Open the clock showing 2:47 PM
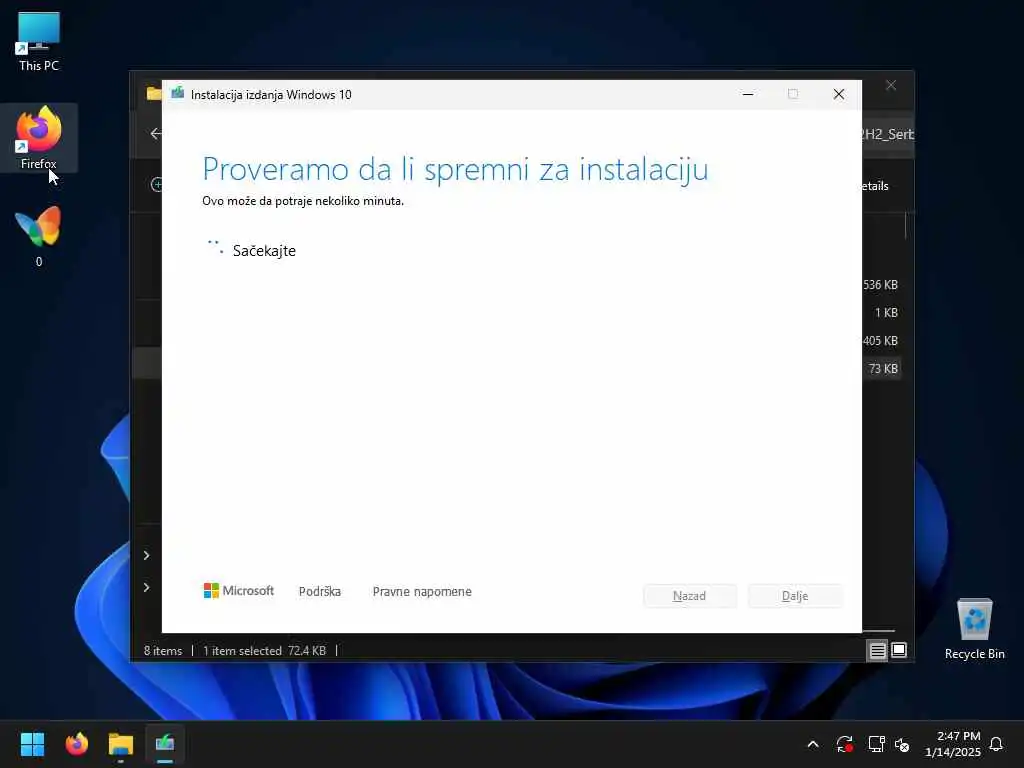 click(x=953, y=744)
